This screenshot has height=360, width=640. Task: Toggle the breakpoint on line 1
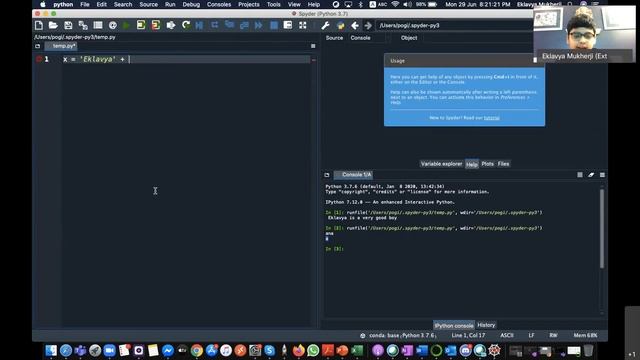pos(39,59)
